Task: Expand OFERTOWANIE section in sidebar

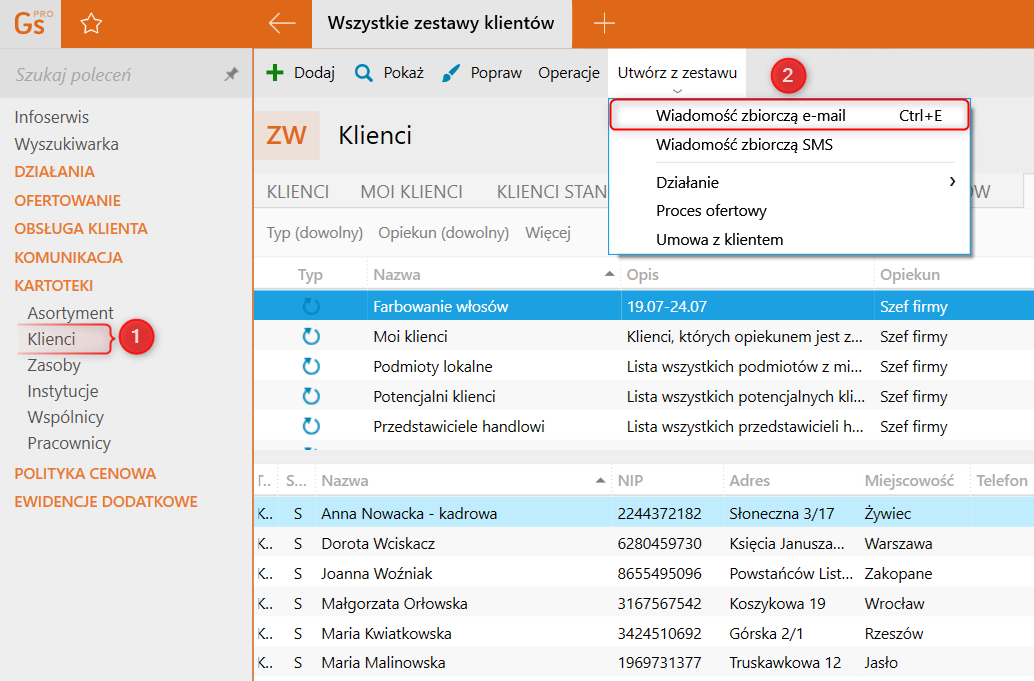Action: point(67,200)
